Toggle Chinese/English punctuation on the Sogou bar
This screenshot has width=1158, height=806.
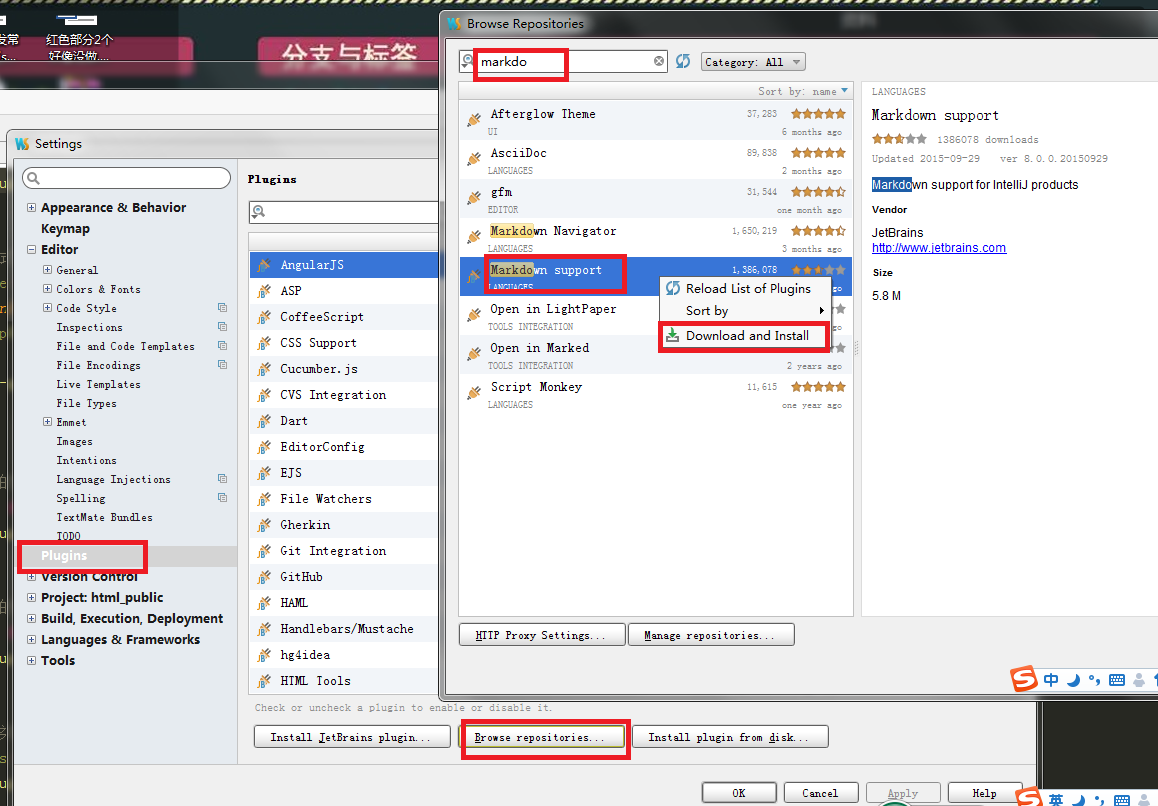click(x=1095, y=679)
